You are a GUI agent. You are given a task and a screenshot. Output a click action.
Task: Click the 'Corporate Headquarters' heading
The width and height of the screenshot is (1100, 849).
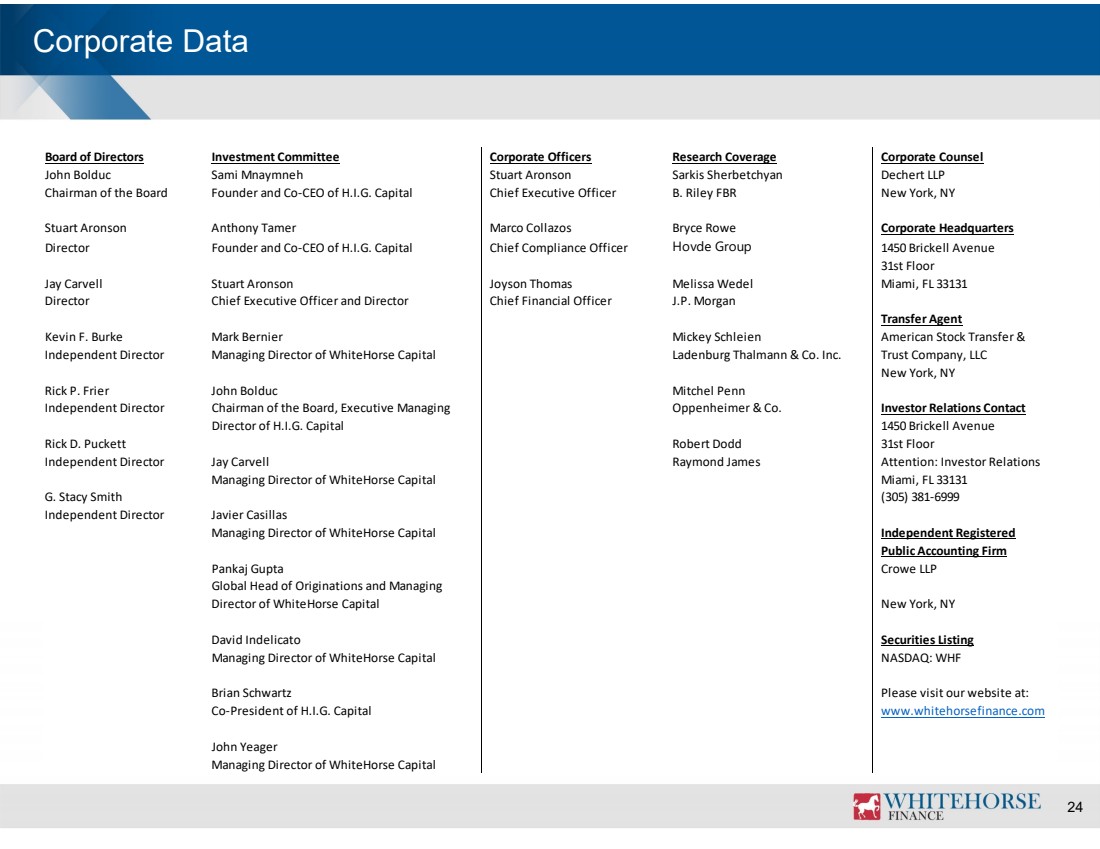947,228
